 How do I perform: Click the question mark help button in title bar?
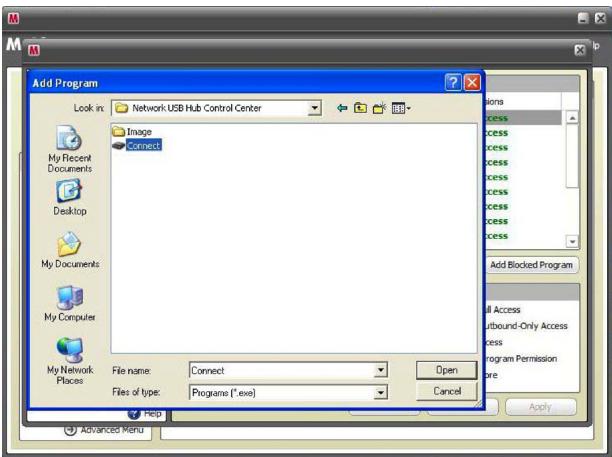click(453, 82)
